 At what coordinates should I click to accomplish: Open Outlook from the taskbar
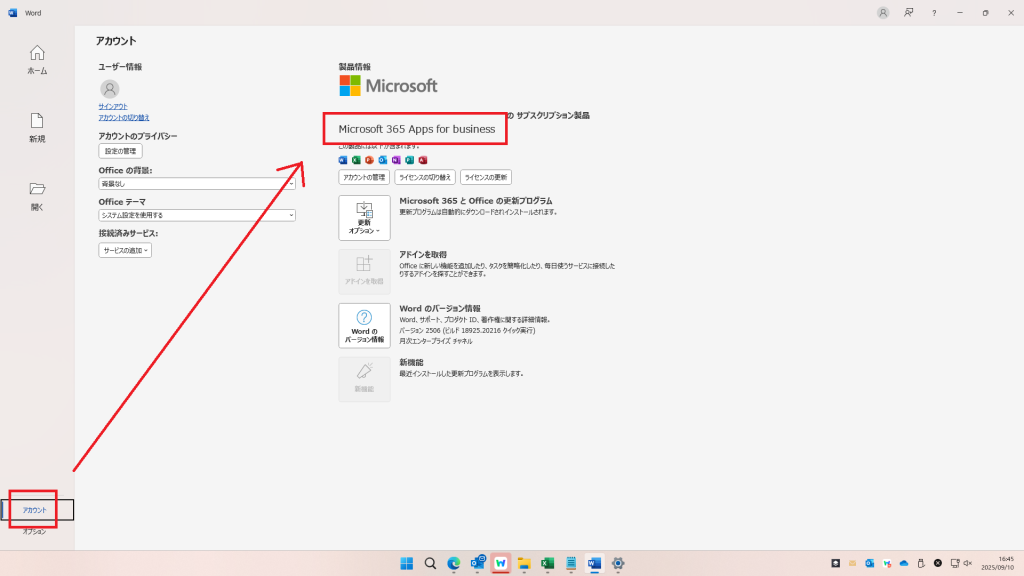tap(477, 563)
